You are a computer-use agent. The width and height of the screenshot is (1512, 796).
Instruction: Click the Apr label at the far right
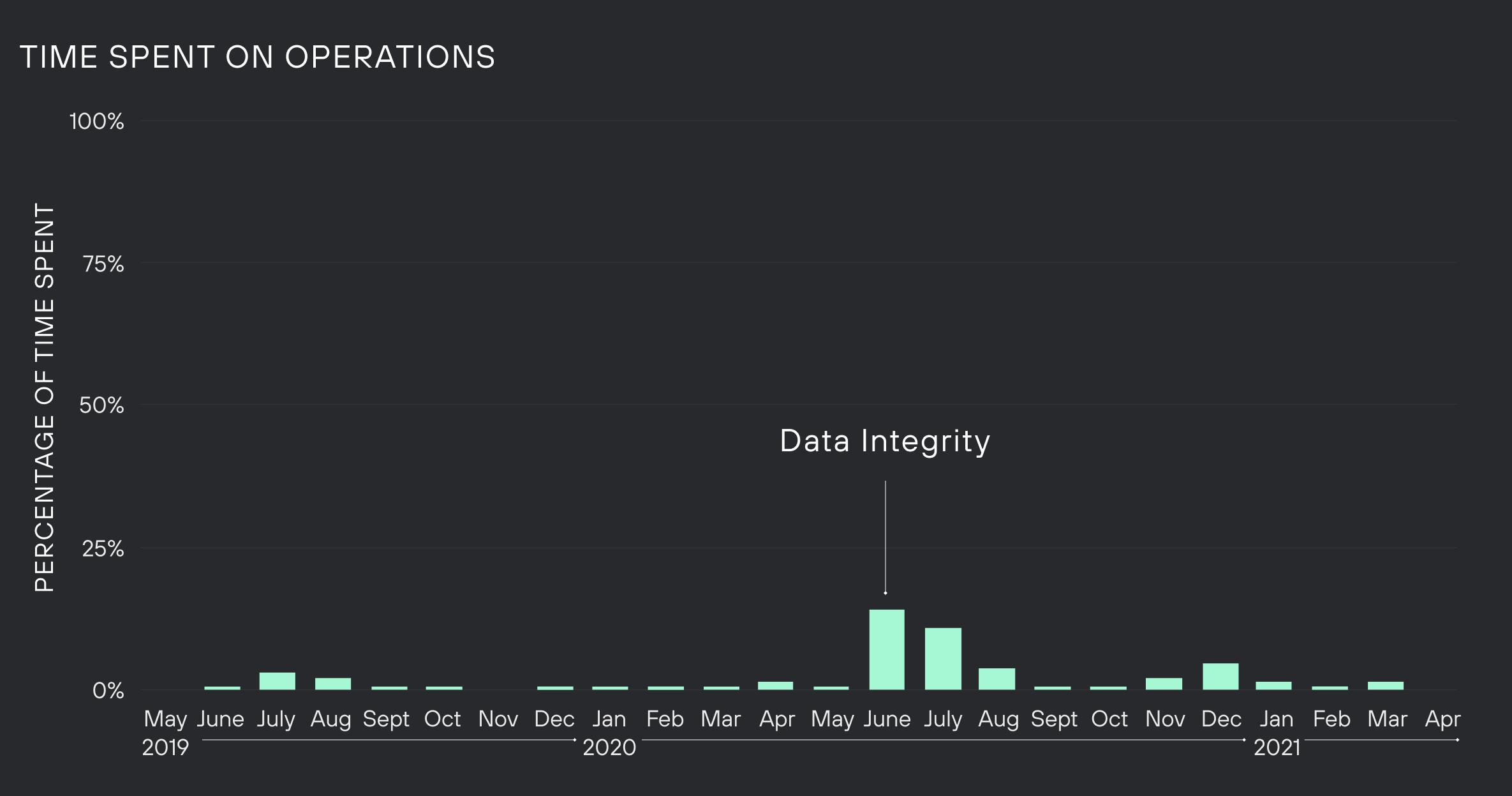click(1442, 719)
